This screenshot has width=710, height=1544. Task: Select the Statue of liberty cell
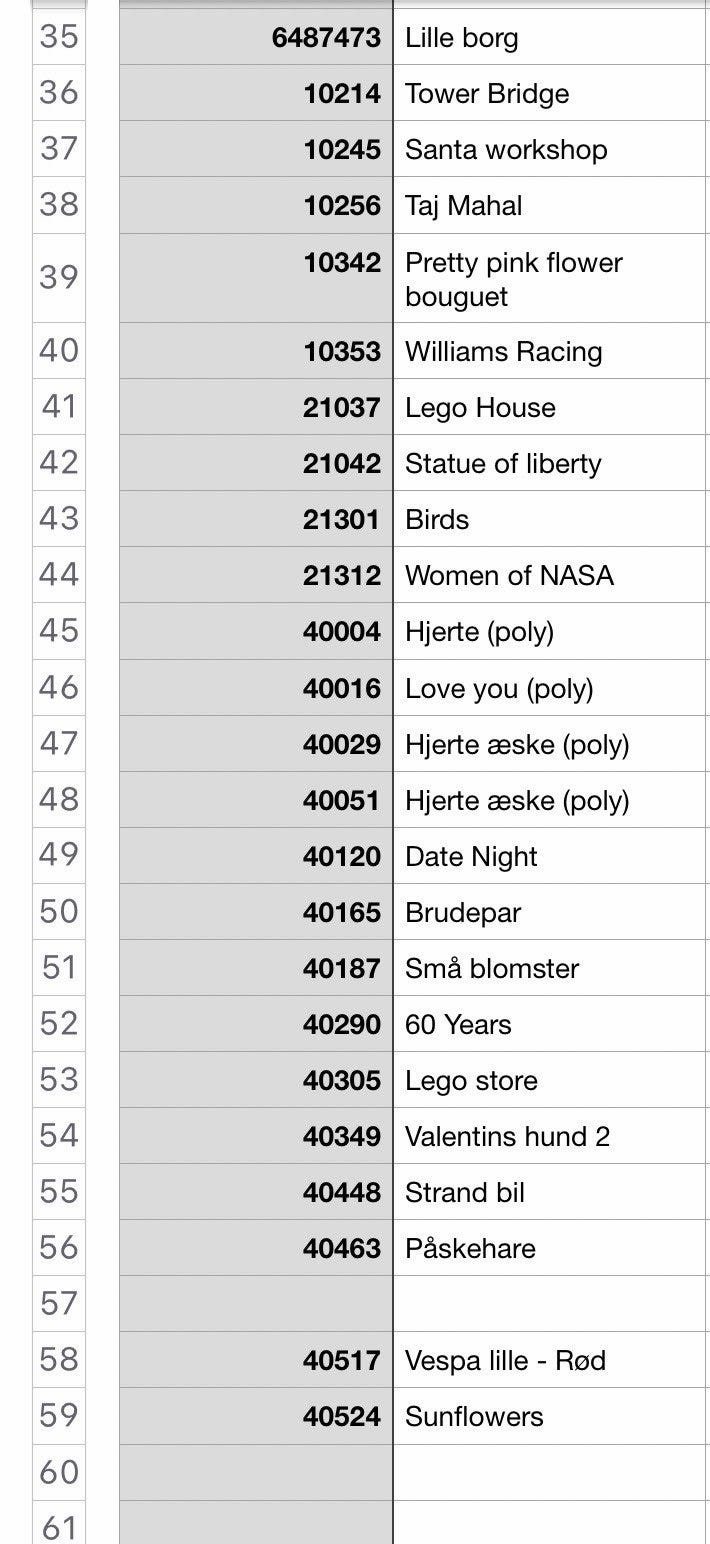(x=551, y=463)
